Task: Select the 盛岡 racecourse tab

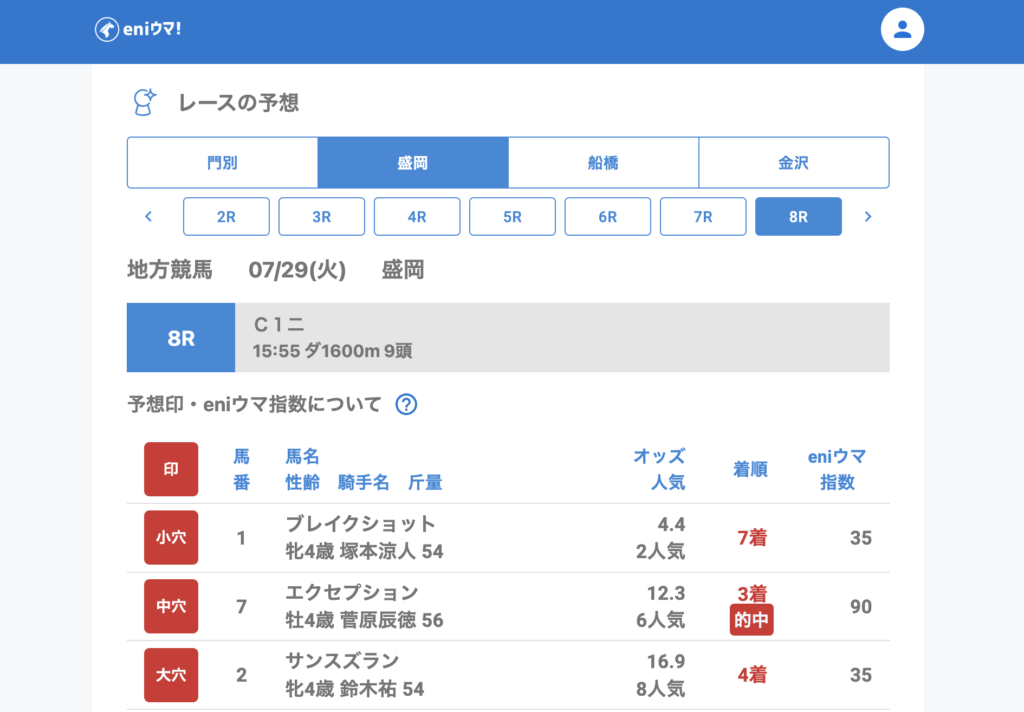Action: point(412,163)
